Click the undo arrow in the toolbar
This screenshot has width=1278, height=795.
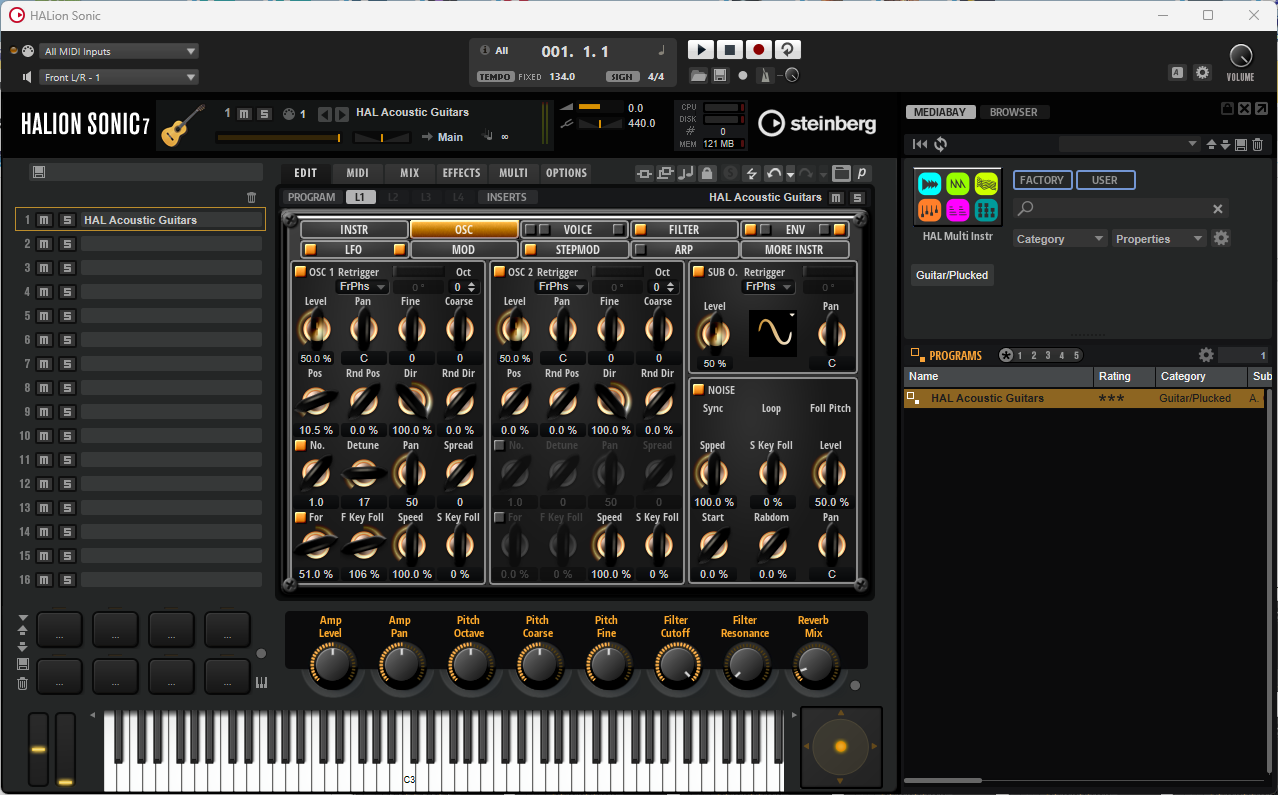click(773, 173)
